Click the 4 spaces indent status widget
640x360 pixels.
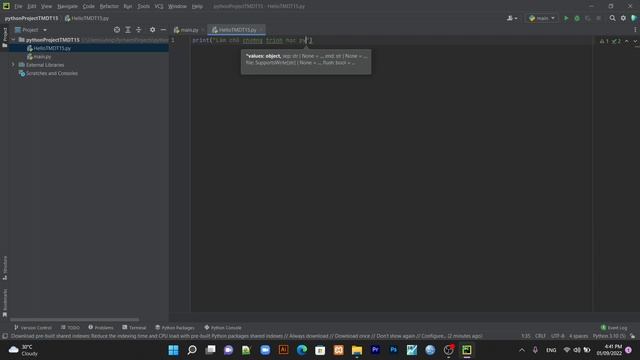(x=579, y=336)
